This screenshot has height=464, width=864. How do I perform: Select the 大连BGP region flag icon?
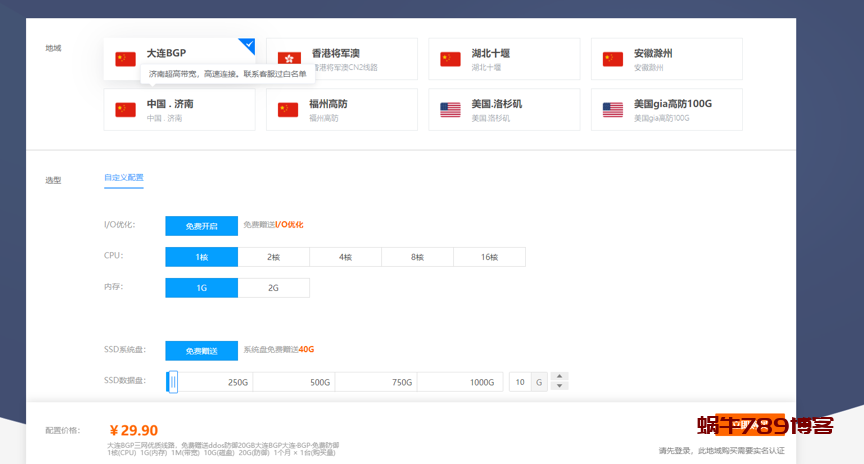point(125,59)
